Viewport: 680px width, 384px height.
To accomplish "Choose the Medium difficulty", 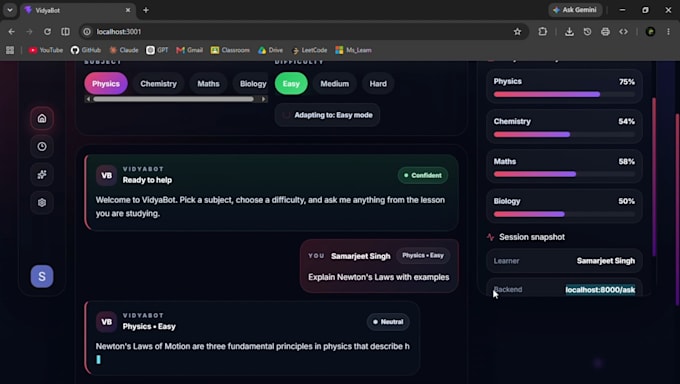I will click(x=334, y=84).
